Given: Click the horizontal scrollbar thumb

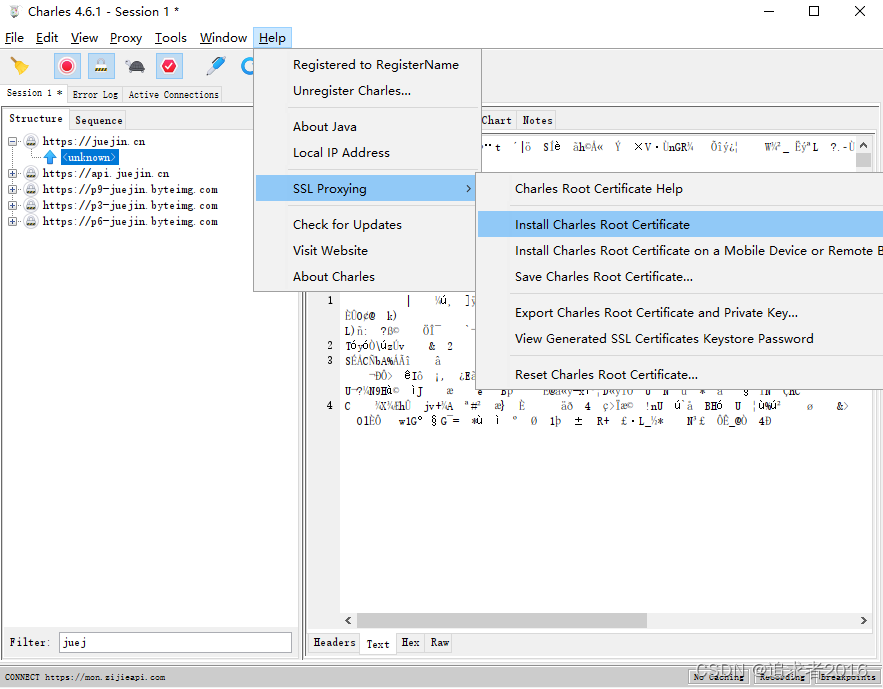Looking at the screenshot, I should pos(502,620).
